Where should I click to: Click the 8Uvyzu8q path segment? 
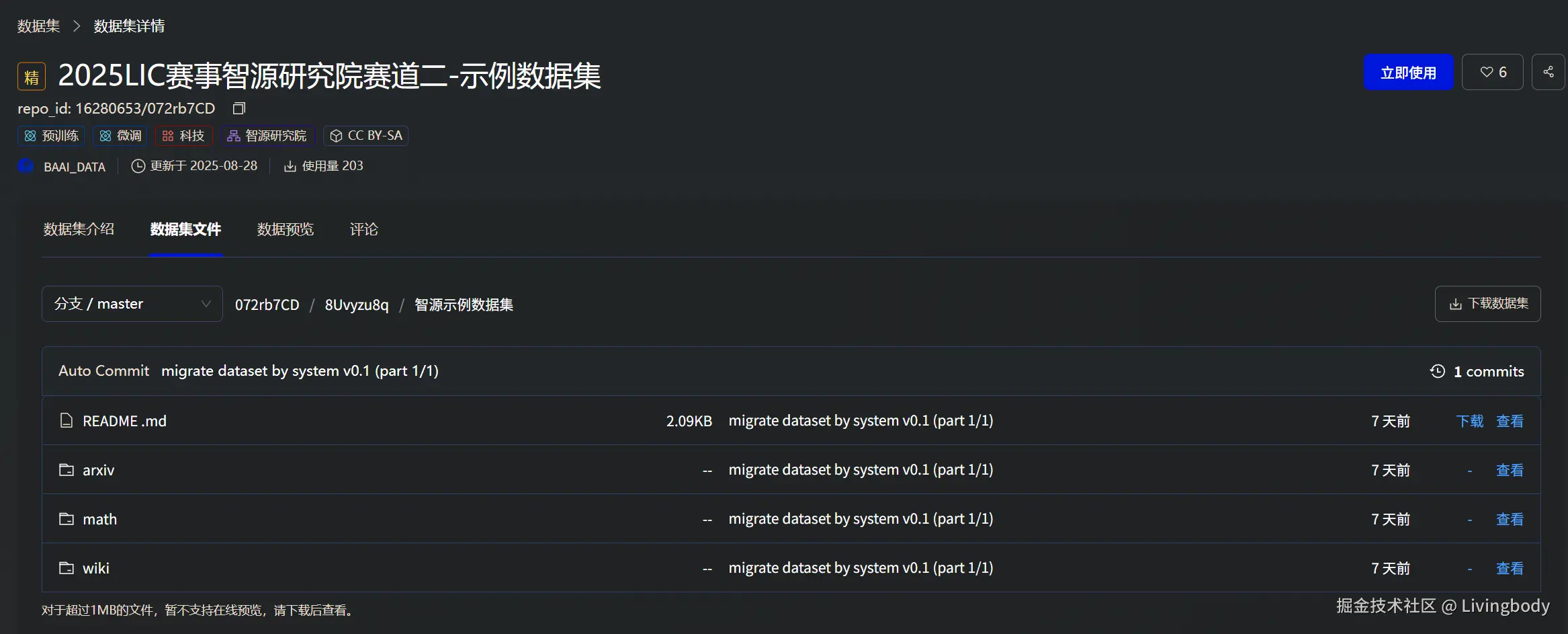click(x=356, y=304)
